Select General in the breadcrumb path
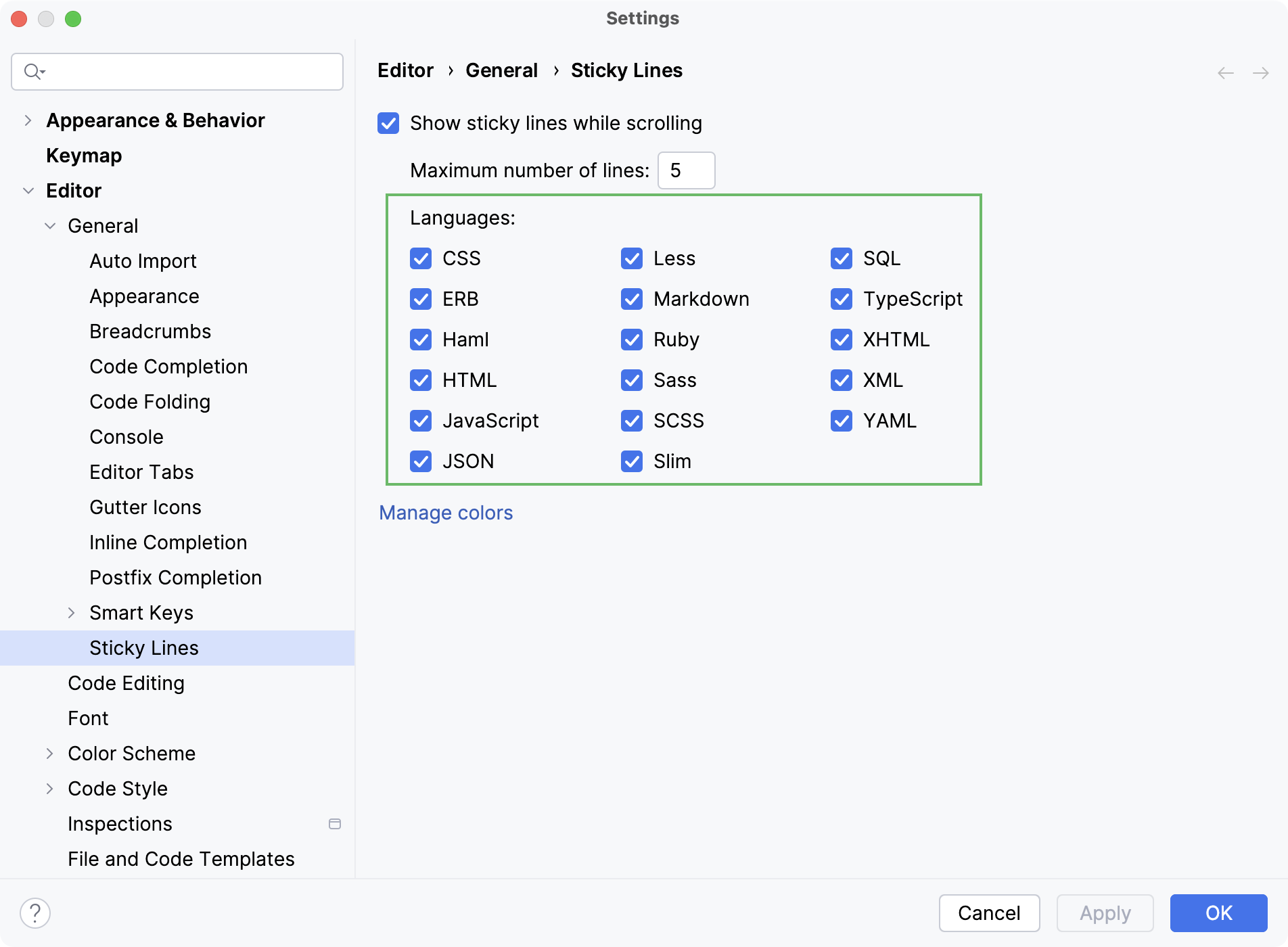Screen dimensions: 1288x947 click(502, 70)
